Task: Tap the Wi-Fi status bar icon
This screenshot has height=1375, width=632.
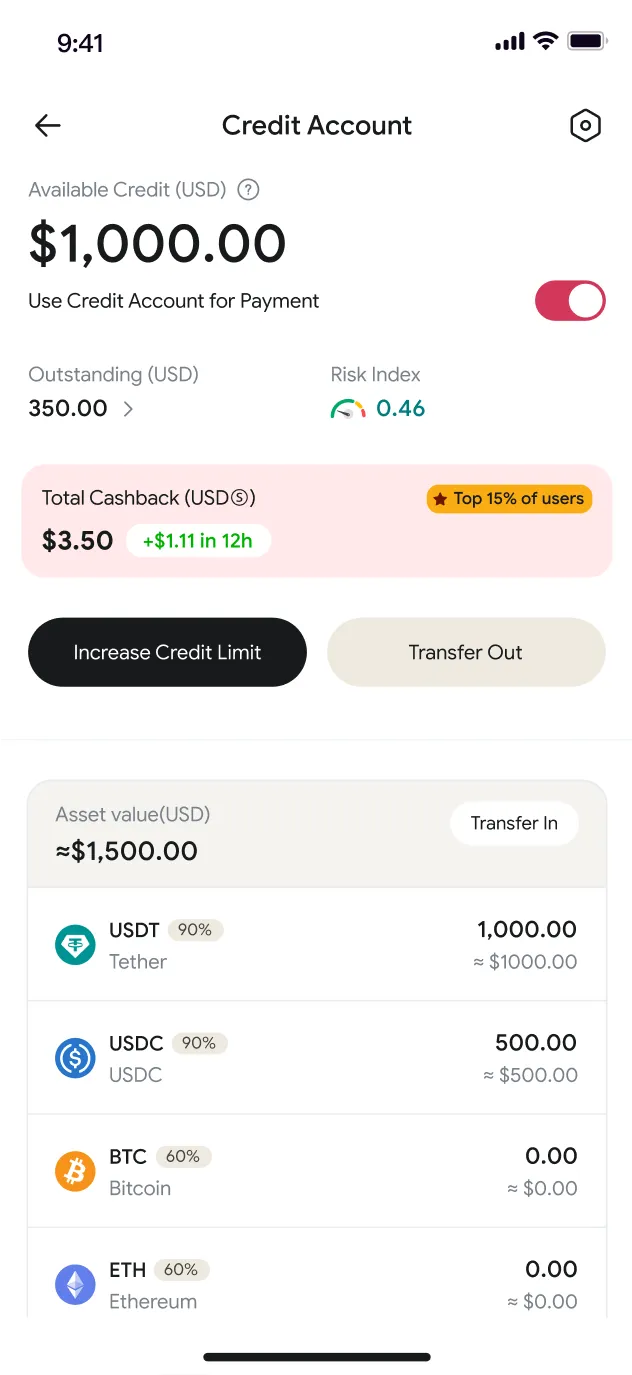Action: [x=545, y=41]
